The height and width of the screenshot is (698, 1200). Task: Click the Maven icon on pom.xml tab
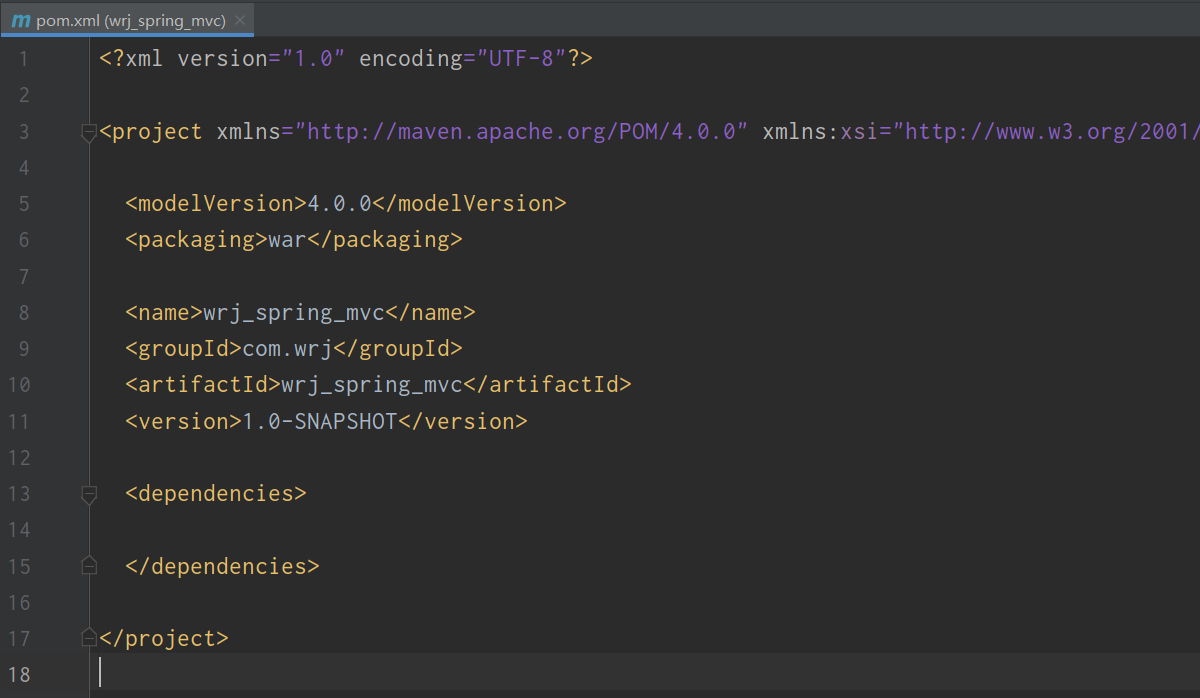tap(20, 20)
